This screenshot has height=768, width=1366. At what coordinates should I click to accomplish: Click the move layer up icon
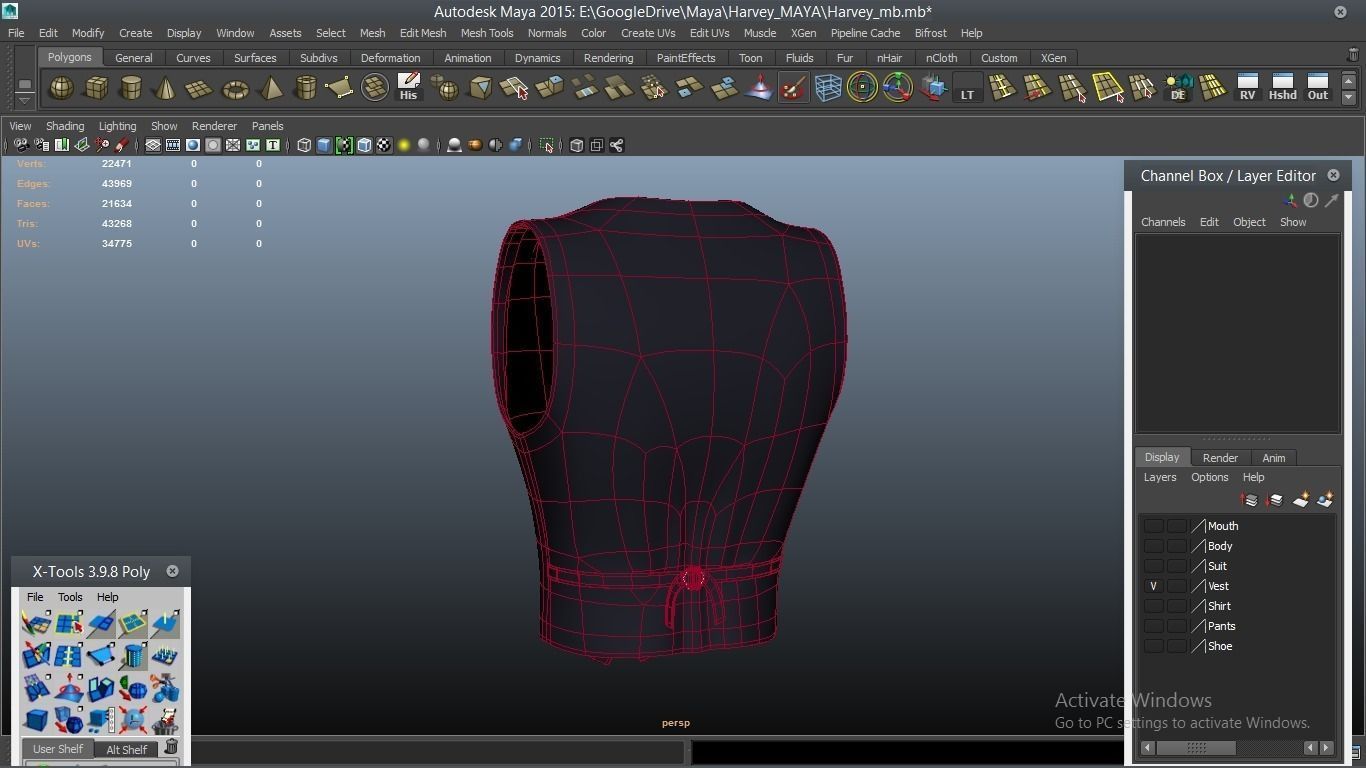click(x=1250, y=500)
